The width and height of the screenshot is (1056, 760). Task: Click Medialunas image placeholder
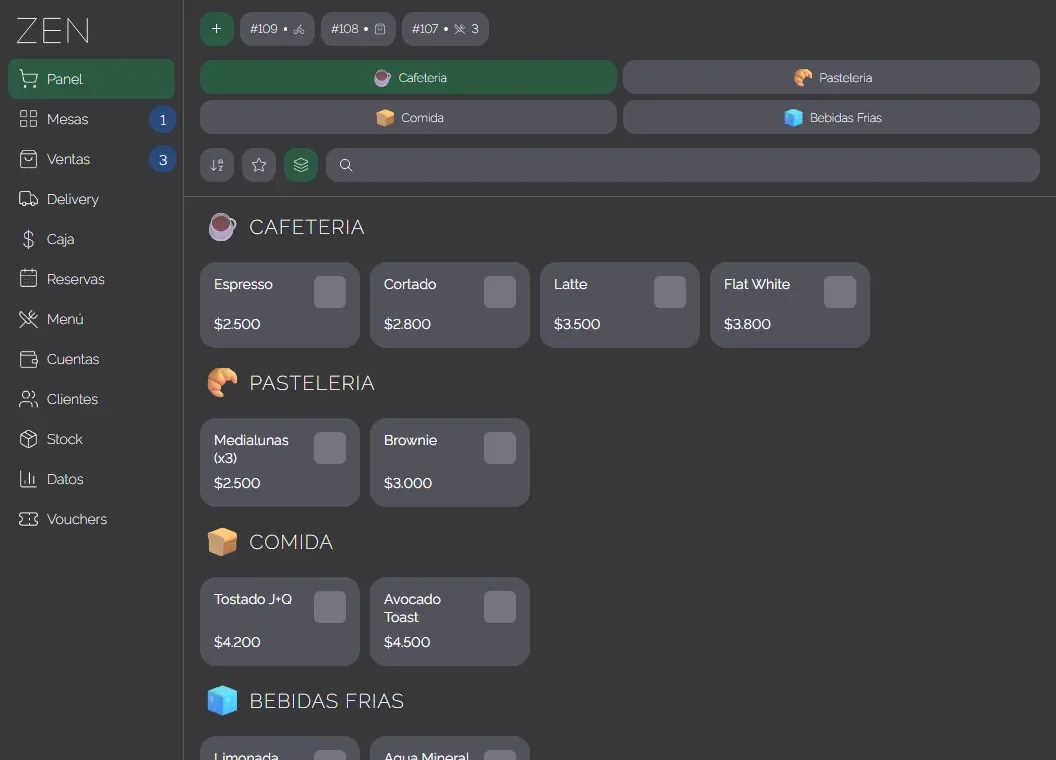tap(330, 448)
